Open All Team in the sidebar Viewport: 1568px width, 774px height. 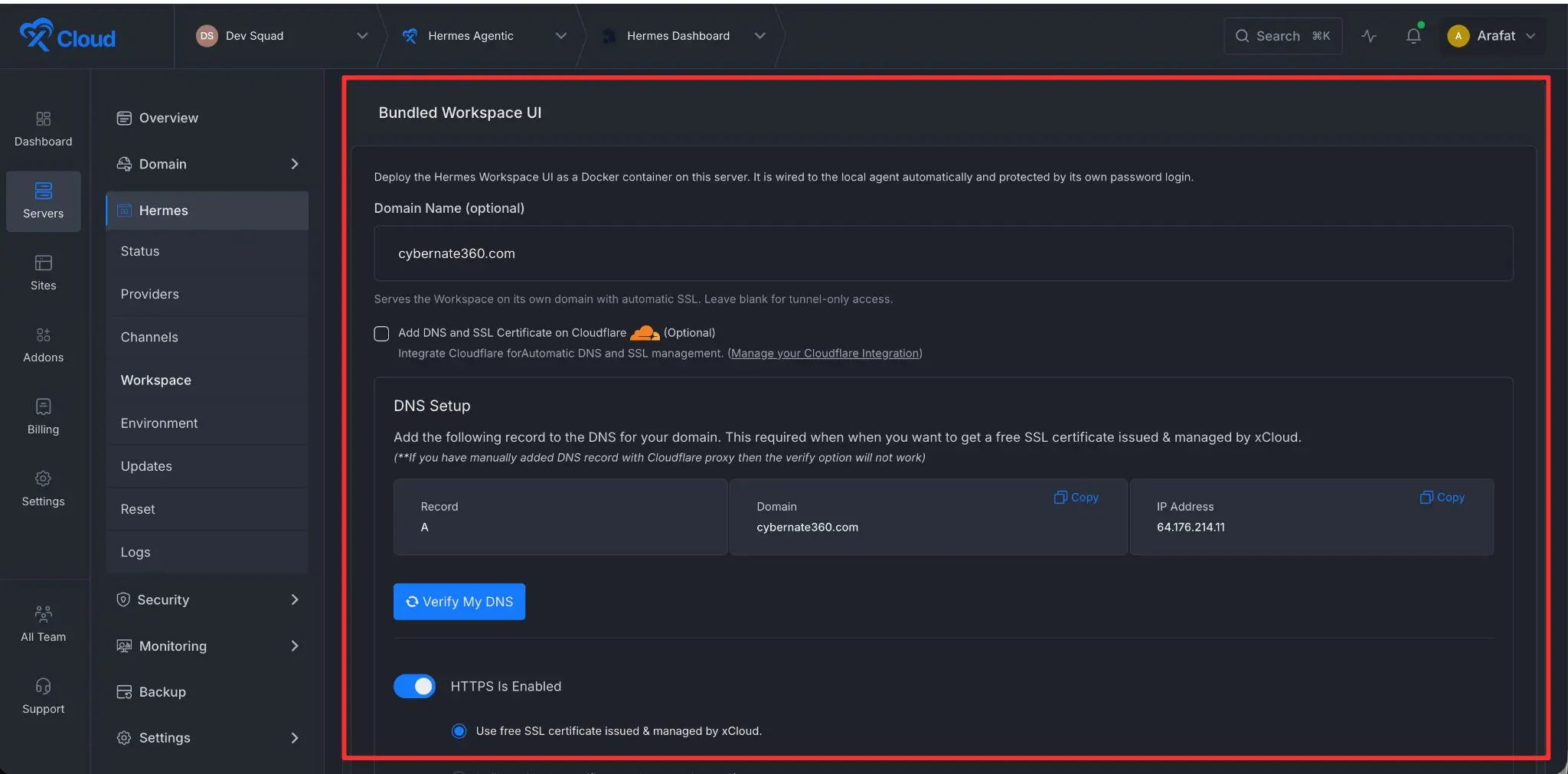click(x=43, y=624)
